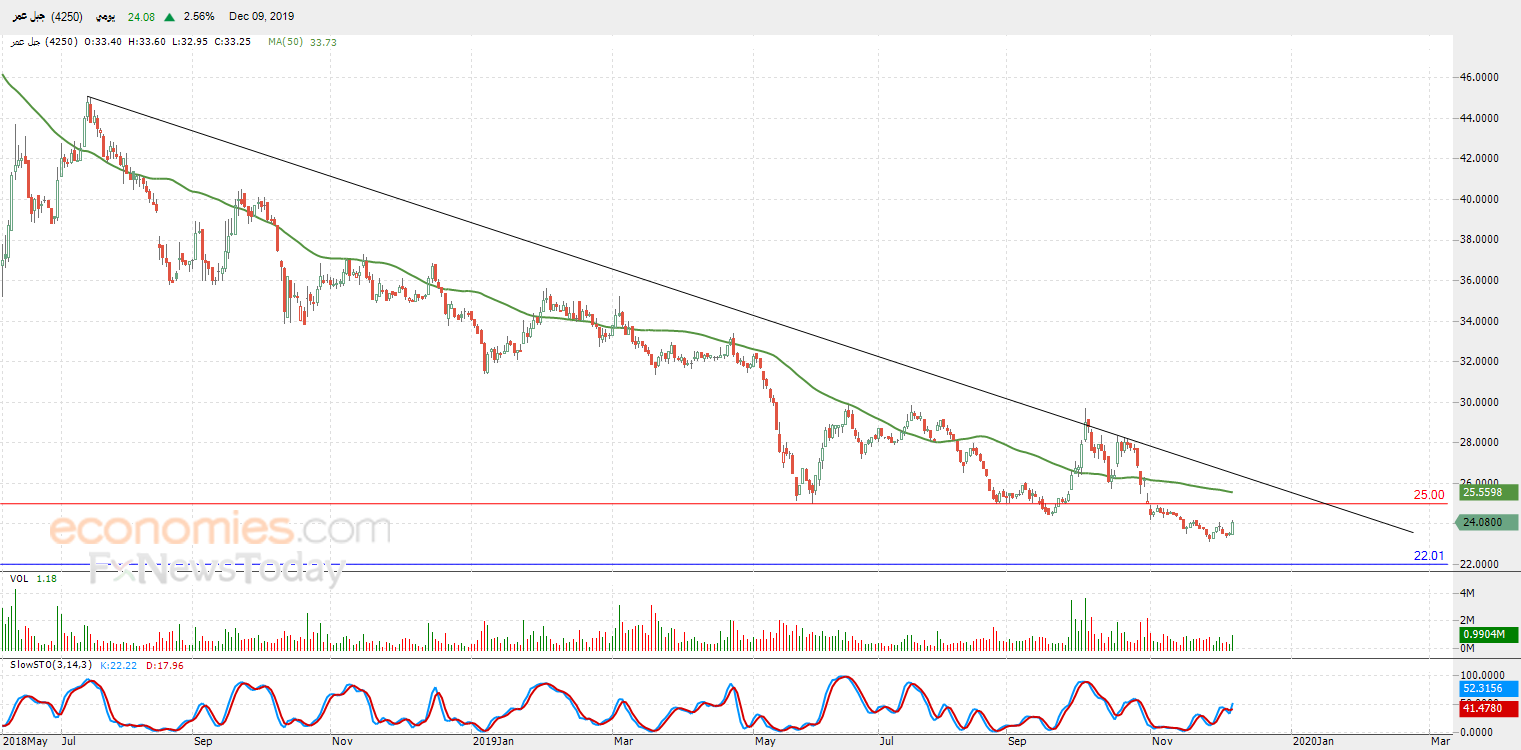This screenshot has height=750, width=1521.
Task: Click the "MA(50)" indicator label
Action: (x=287, y=42)
